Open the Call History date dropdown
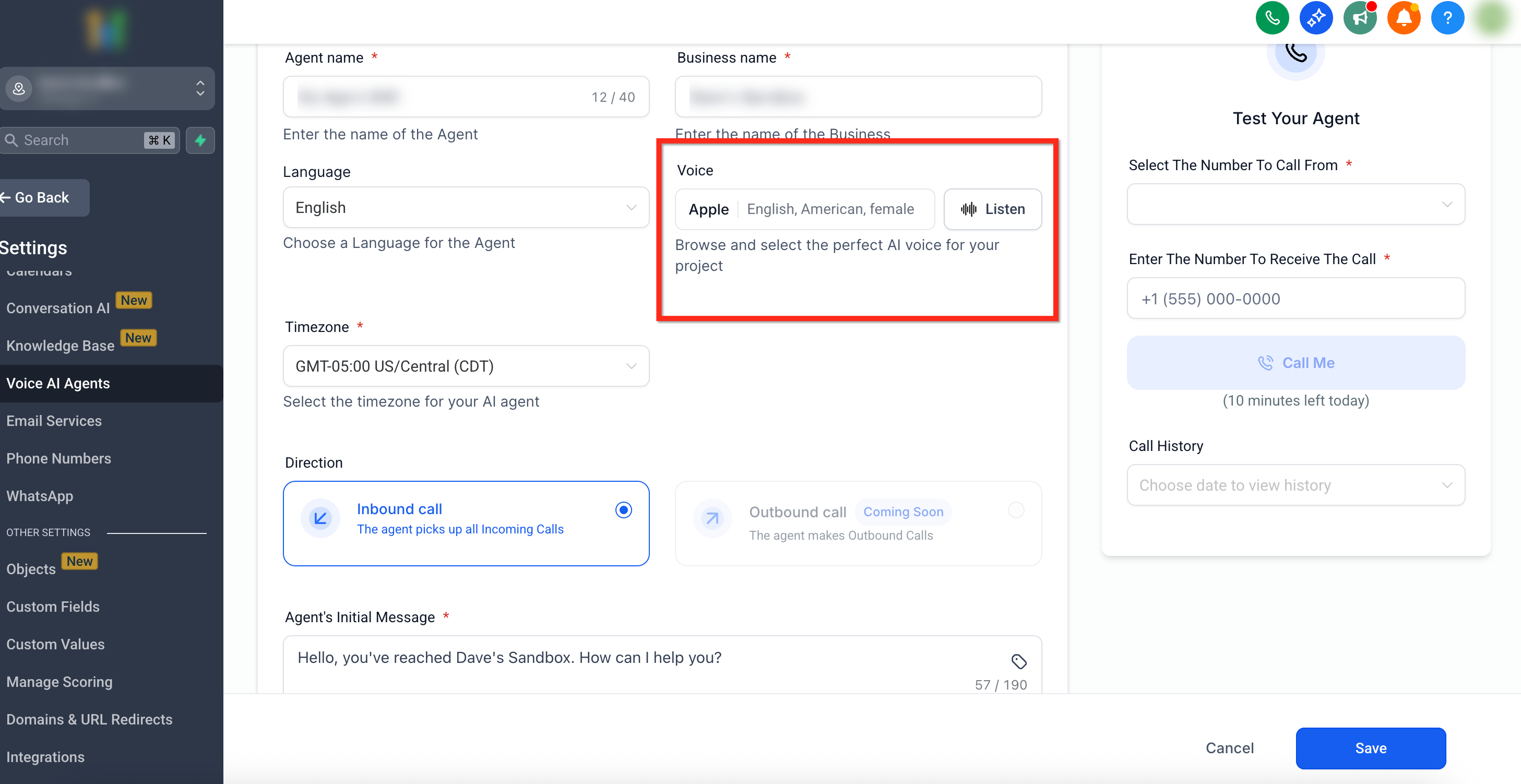The width and height of the screenshot is (1521, 784). [x=1296, y=485]
